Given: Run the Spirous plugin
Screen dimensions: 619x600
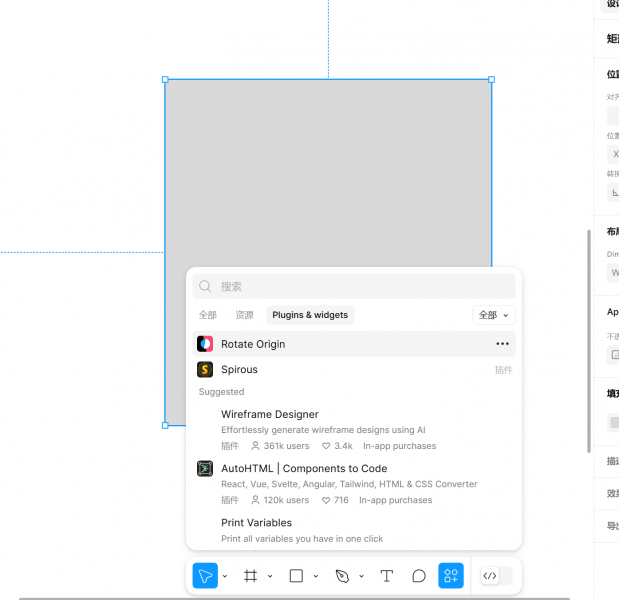Looking at the screenshot, I should (x=354, y=369).
